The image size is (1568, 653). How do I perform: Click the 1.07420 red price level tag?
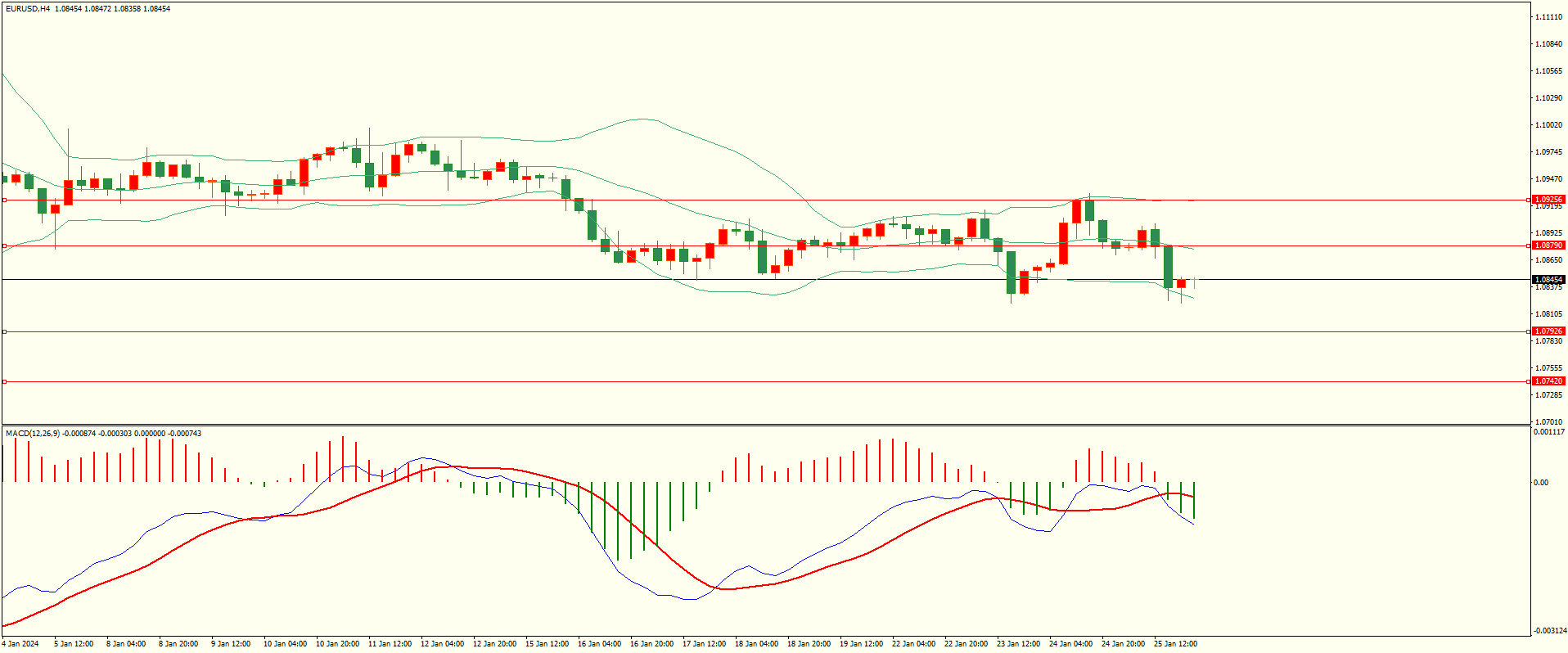point(1548,381)
